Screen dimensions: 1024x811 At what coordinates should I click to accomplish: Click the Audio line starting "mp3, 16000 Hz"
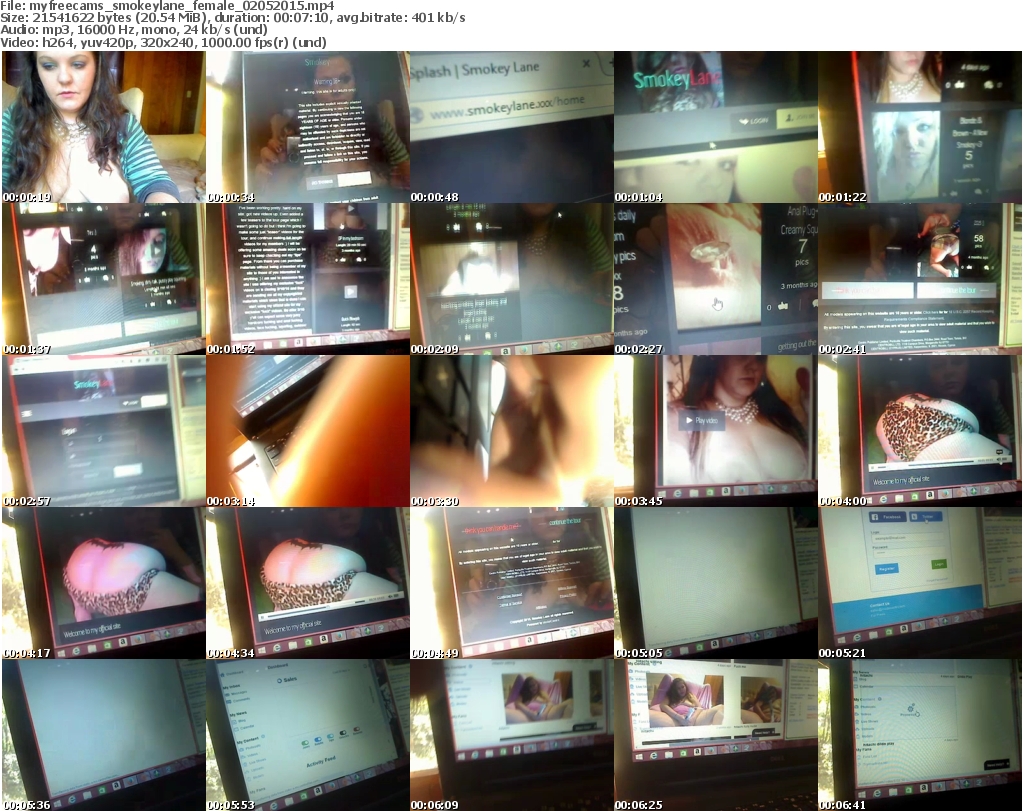coord(153,30)
